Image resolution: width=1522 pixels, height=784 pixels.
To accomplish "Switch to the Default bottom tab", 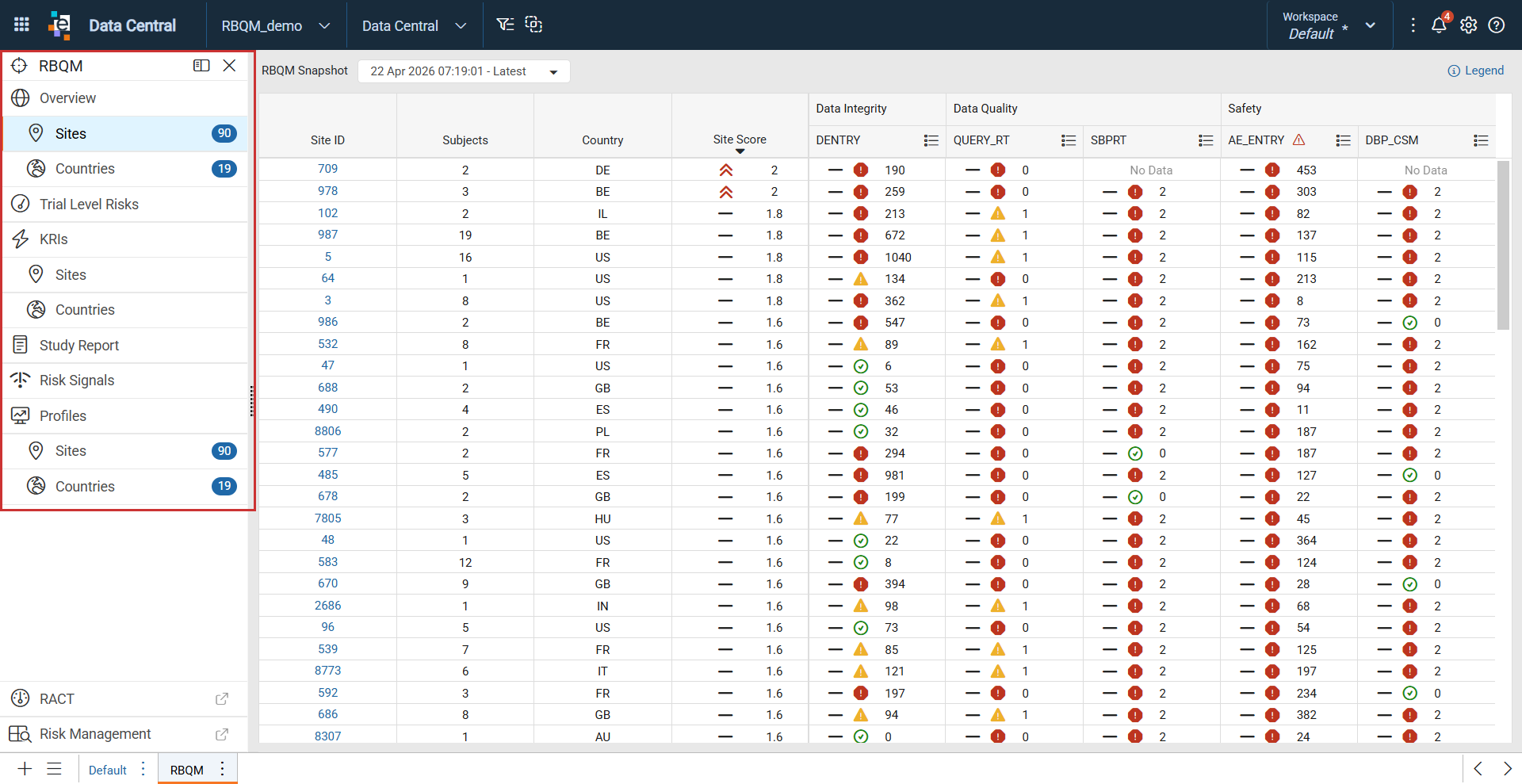I will [x=108, y=770].
